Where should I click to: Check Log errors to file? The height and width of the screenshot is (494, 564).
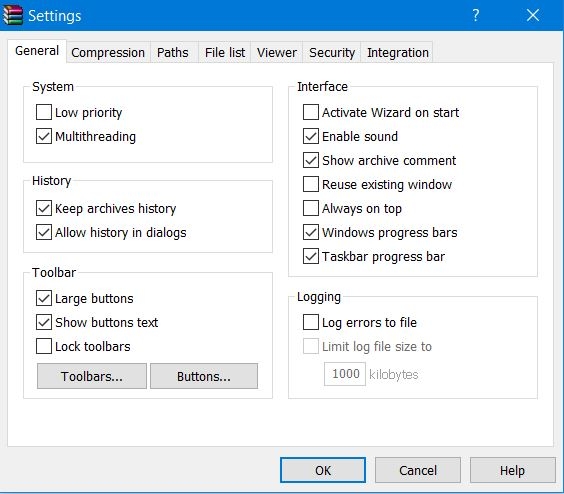[311, 322]
